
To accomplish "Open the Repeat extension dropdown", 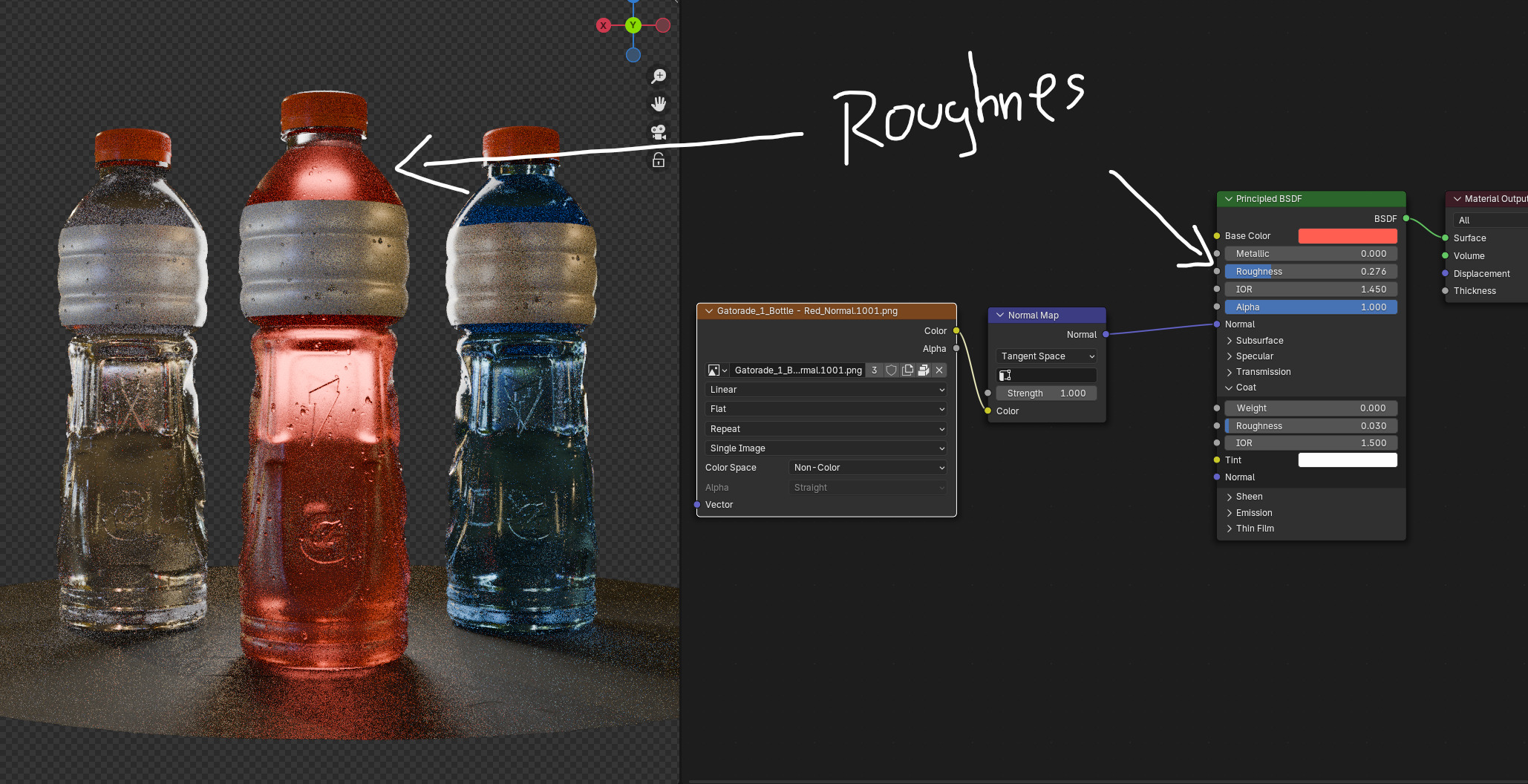I will tap(826, 429).
